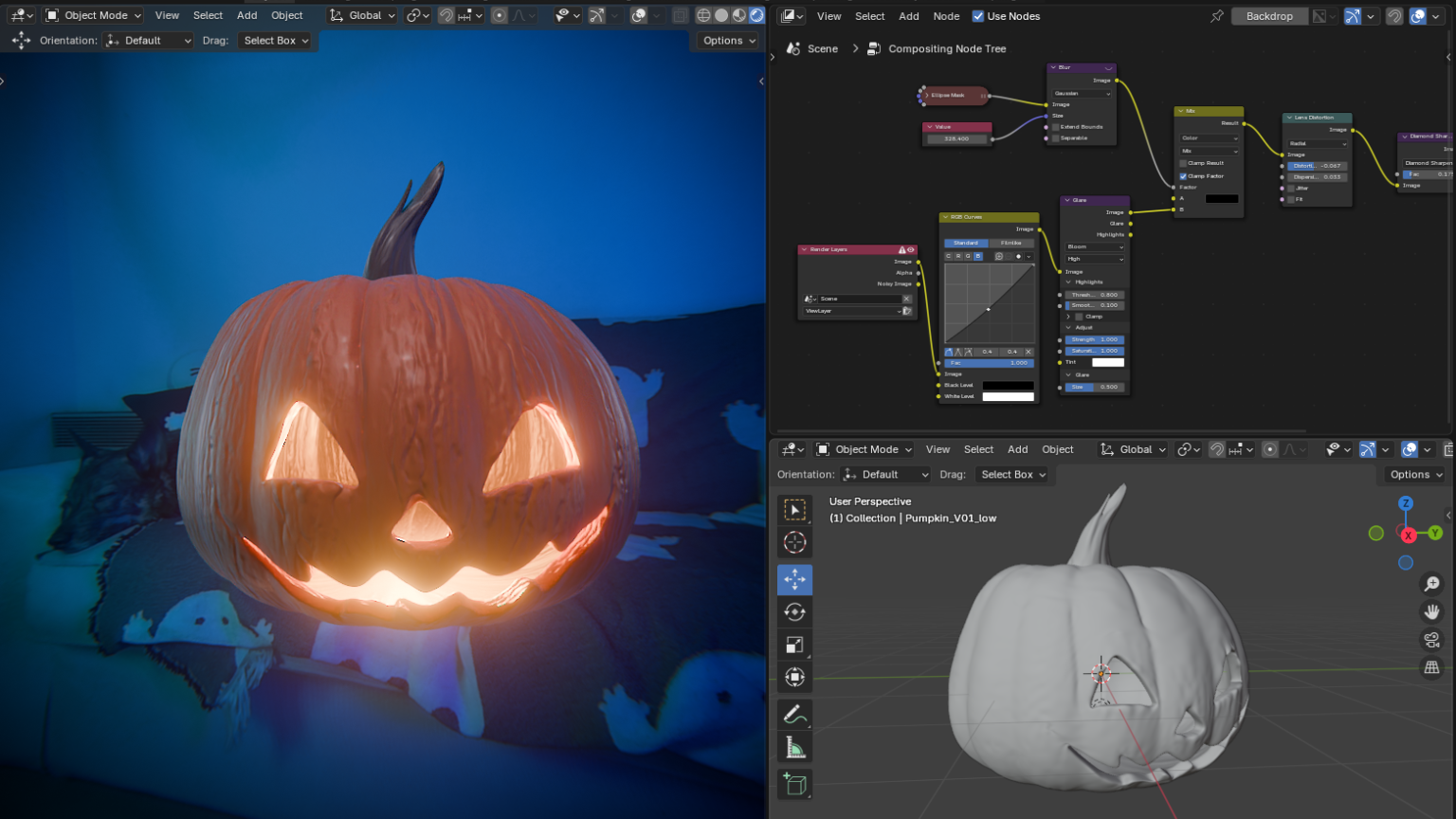Viewport: 1456px width, 819px height.
Task: Pick the Scale tool below Rotate
Action: point(795,644)
